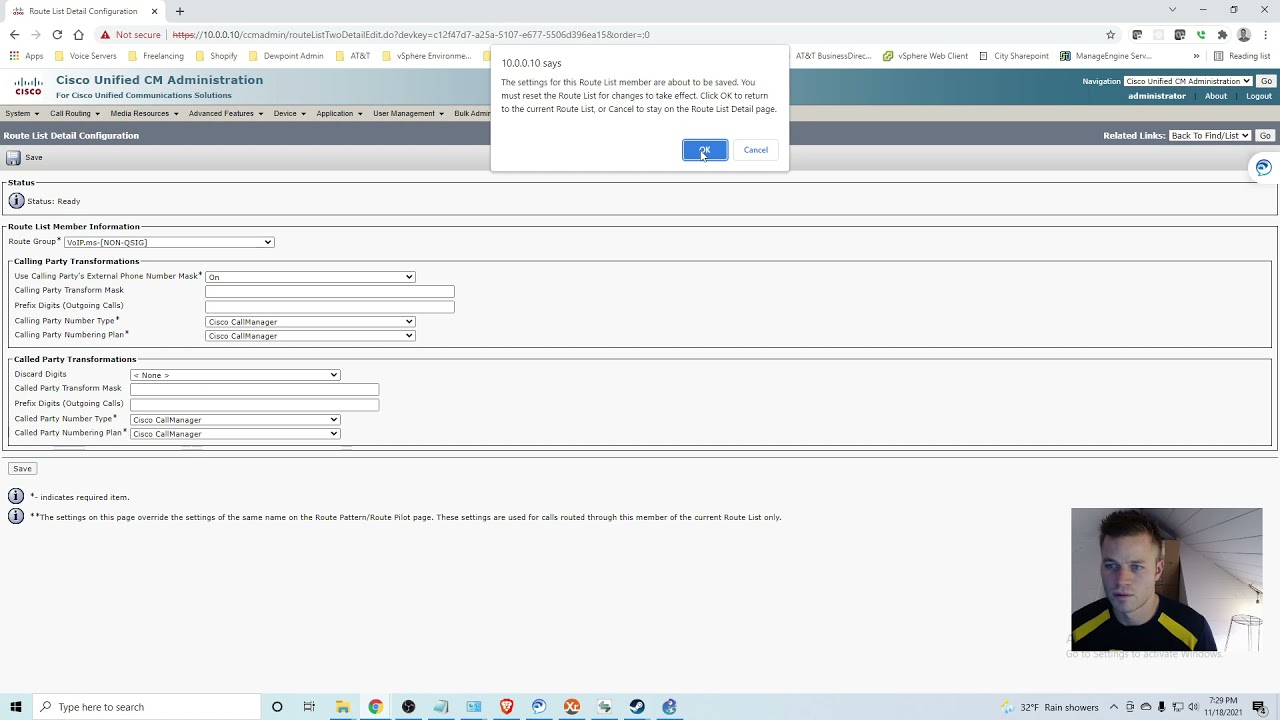Click the floating chat assistant icon

pyautogui.click(x=1264, y=168)
